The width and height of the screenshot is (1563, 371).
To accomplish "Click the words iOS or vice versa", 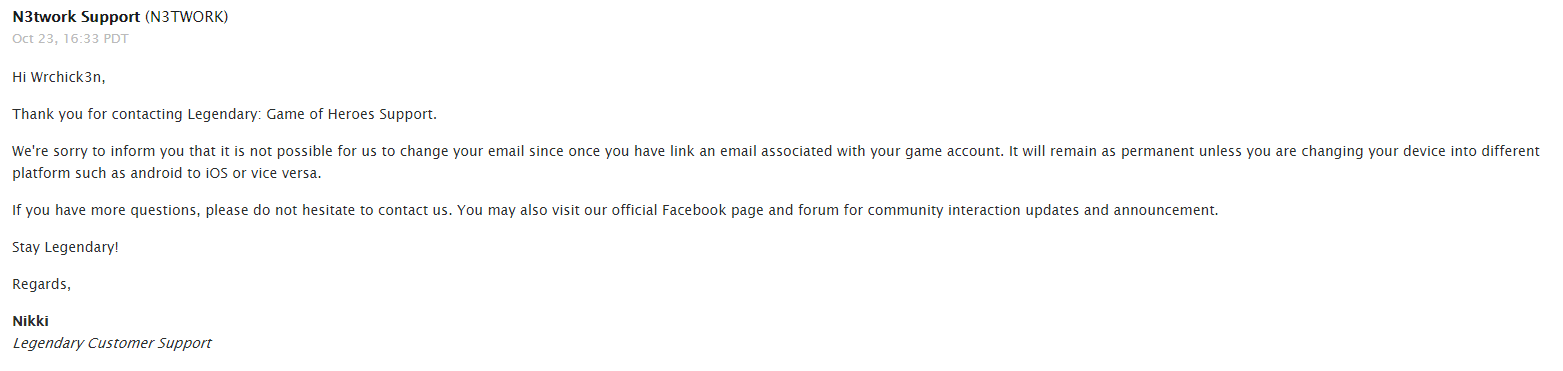I will click(279, 173).
